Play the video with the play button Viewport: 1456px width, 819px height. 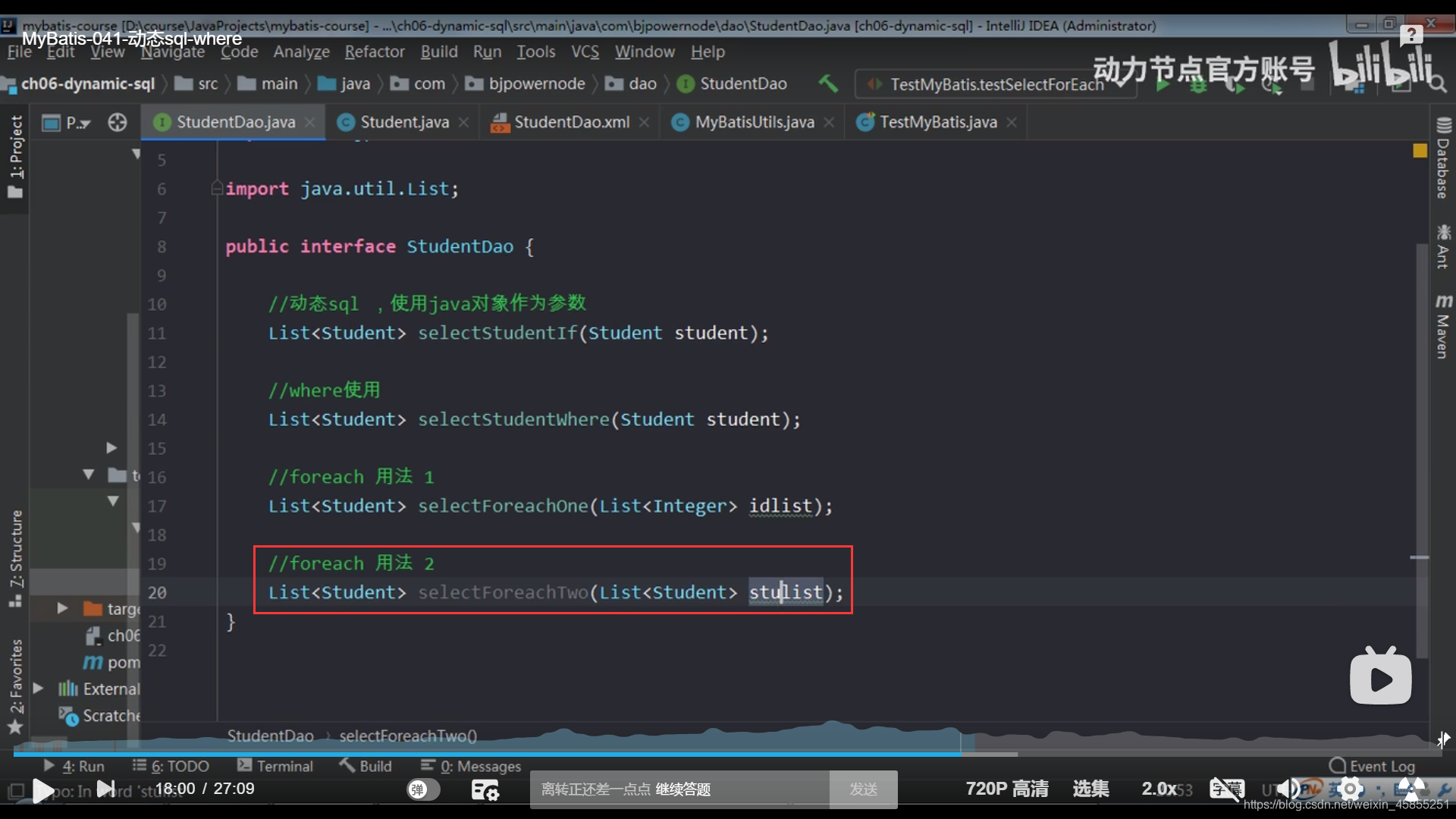point(44,790)
